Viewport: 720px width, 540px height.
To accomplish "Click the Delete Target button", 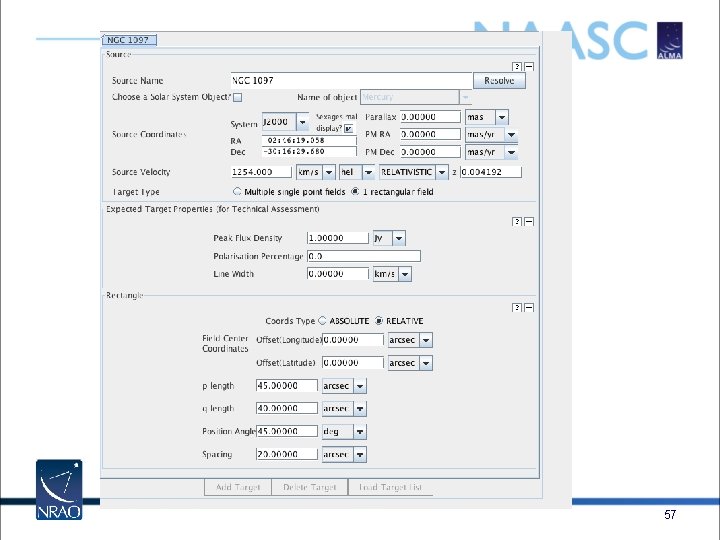I will [x=309, y=487].
